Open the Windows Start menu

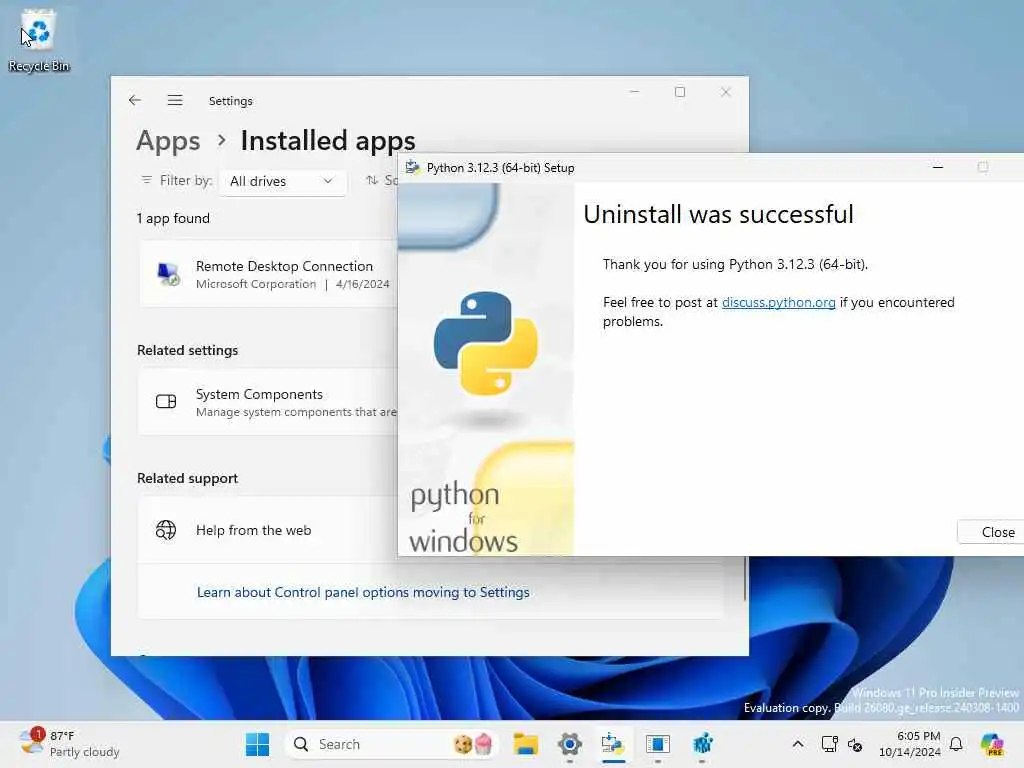[257, 744]
